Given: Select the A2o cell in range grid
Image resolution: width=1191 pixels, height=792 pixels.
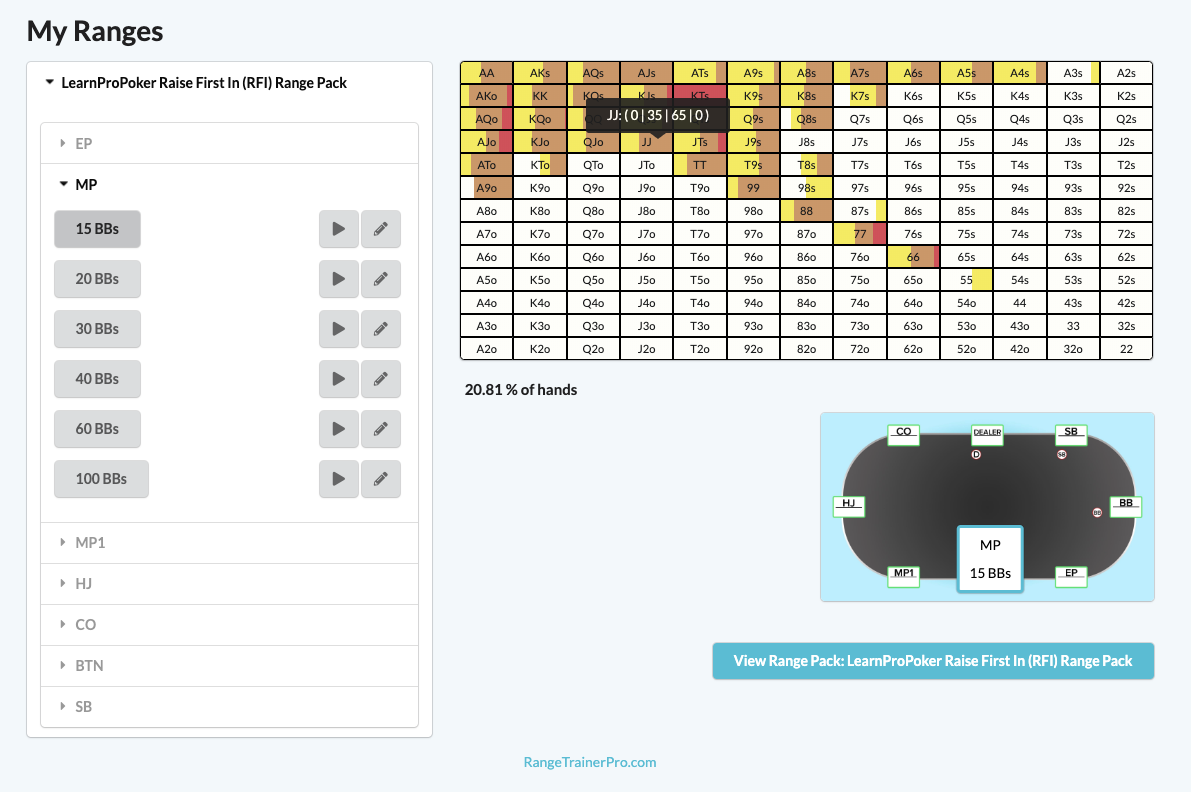Looking at the screenshot, I should tap(487, 349).
